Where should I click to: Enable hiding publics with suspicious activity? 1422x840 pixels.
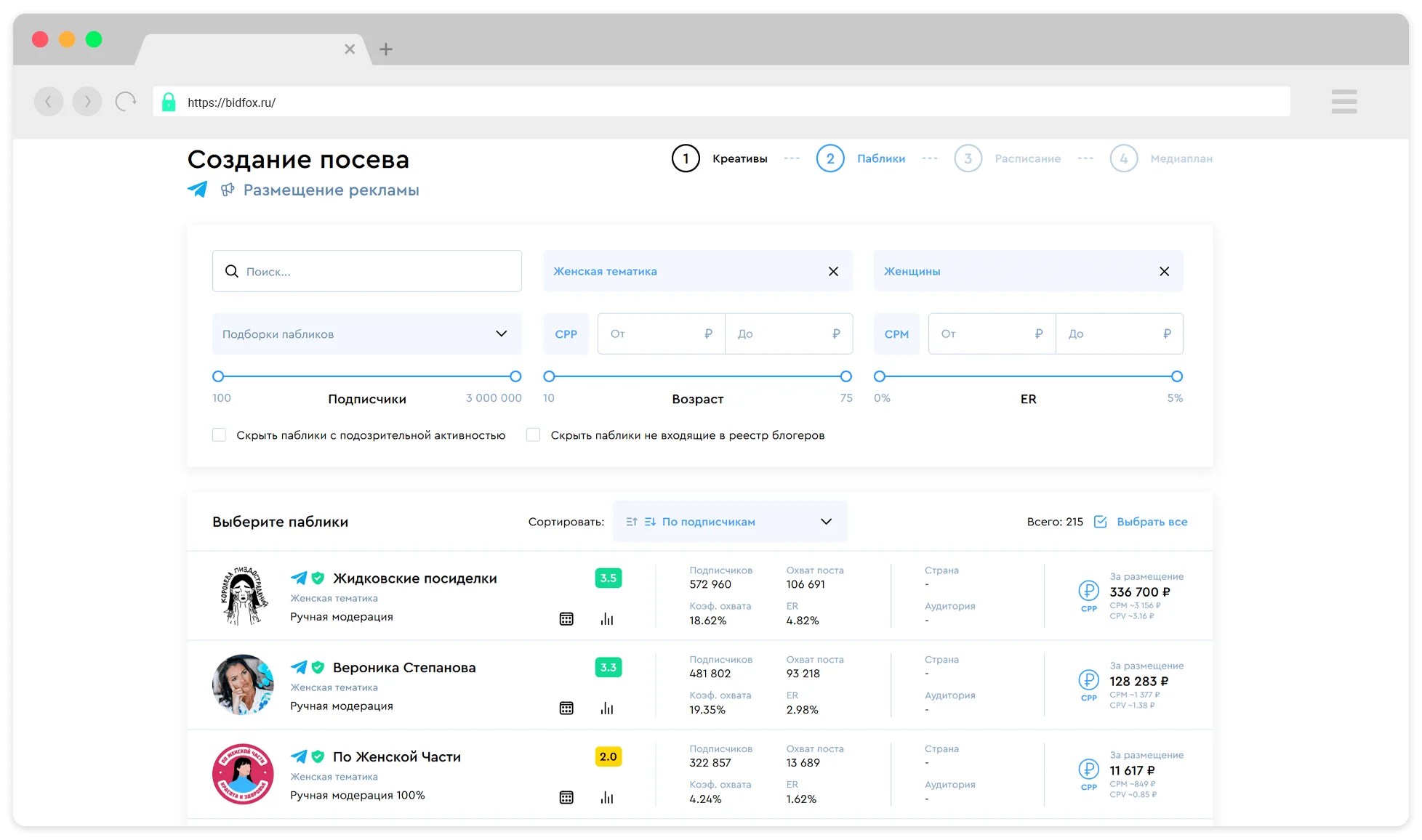(x=219, y=435)
